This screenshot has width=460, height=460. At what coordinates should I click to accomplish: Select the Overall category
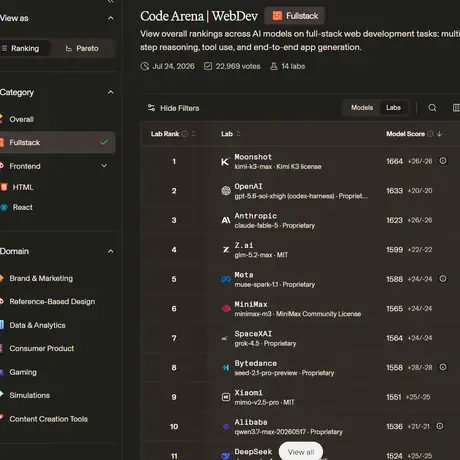pyautogui.click(x=57, y=119)
